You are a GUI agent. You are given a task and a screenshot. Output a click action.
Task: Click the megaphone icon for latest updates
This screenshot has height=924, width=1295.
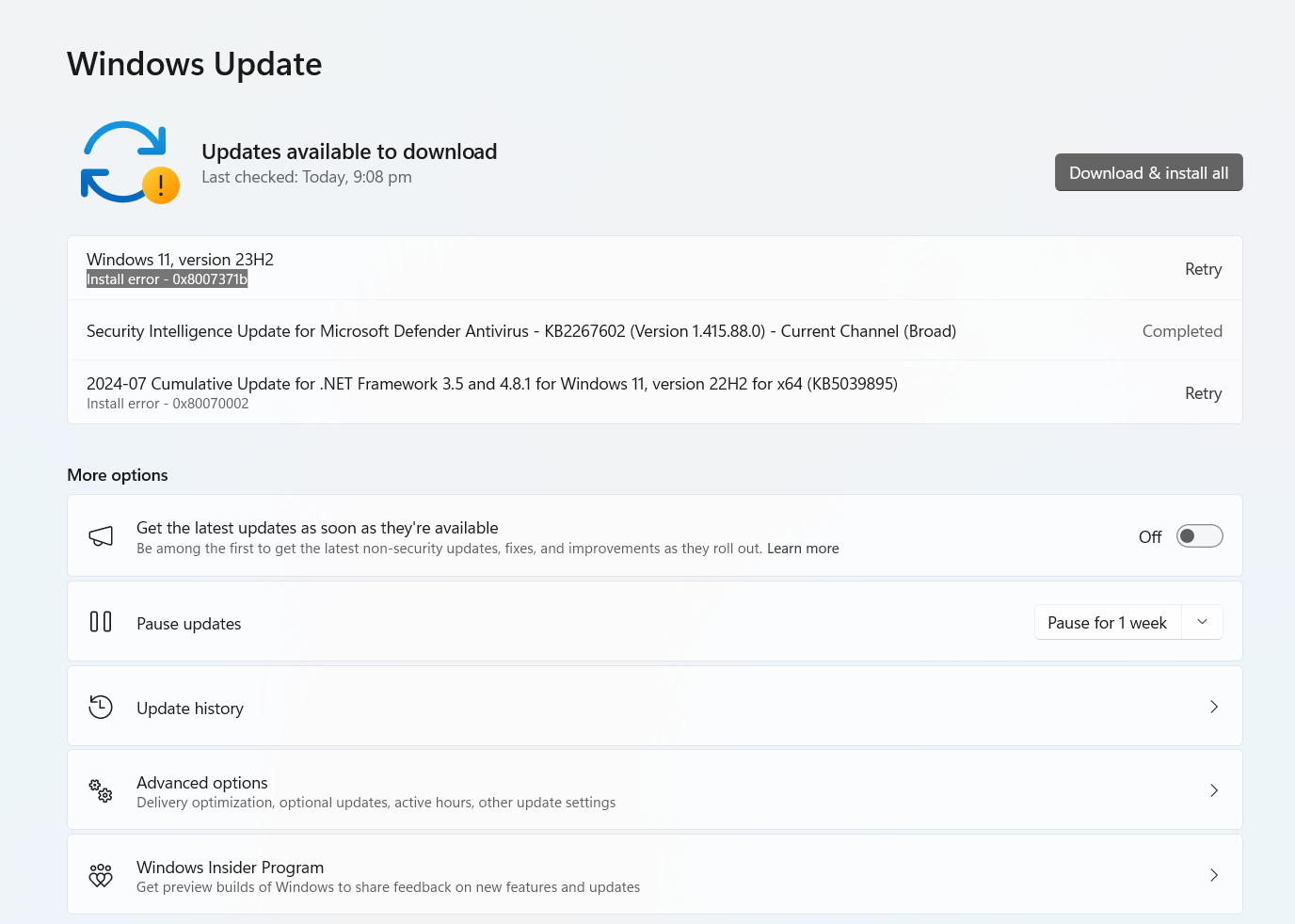coord(101,536)
